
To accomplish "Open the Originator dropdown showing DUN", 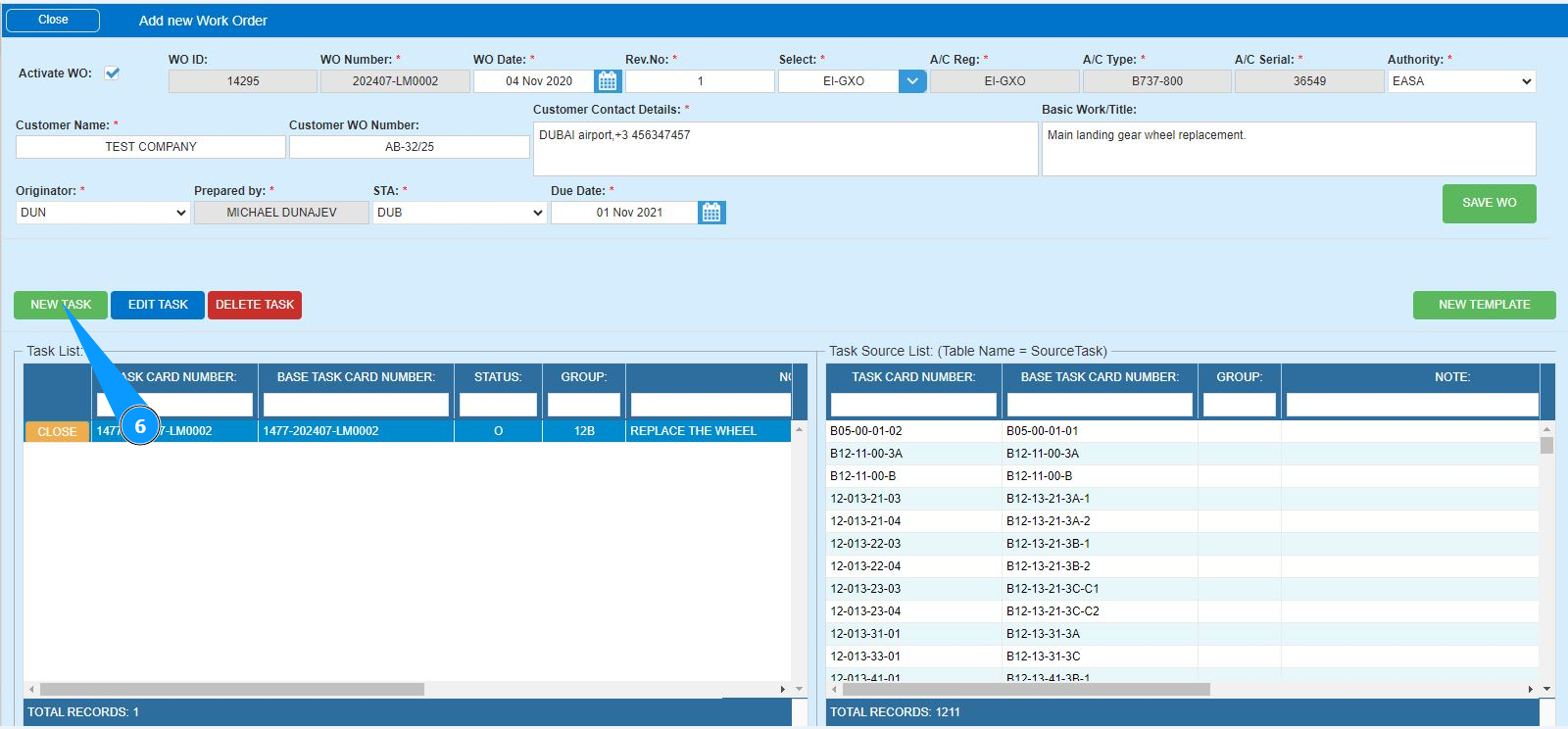I will pos(103,213).
